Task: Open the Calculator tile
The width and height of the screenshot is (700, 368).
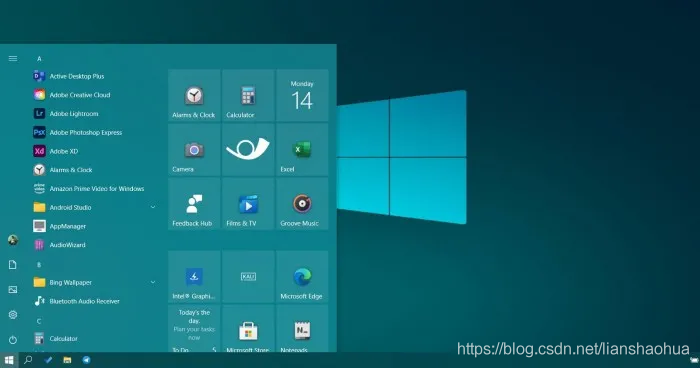Action: (248, 95)
